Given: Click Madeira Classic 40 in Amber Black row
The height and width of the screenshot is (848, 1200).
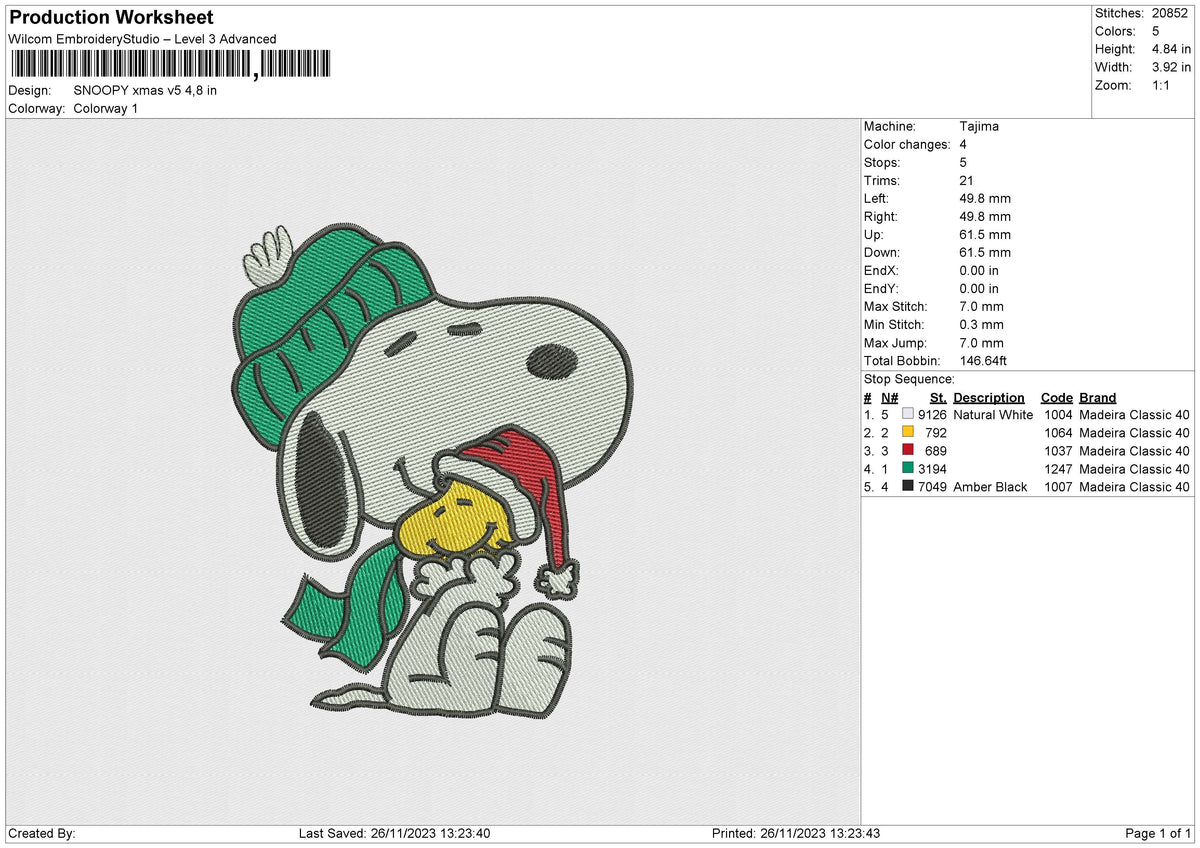Looking at the screenshot, I should pyautogui.click(x=1134, y=487).
